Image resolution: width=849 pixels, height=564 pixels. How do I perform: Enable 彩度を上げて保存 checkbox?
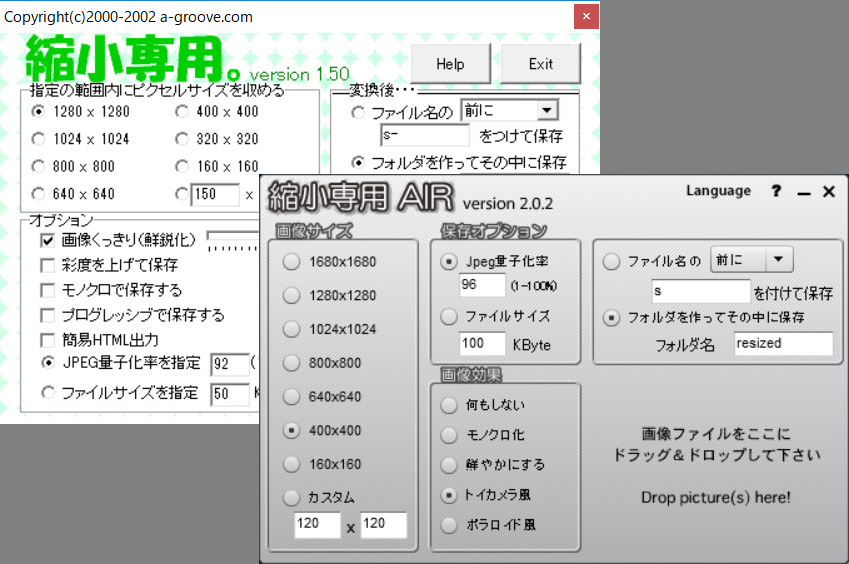pyautogui.click(x=48, y=265)
